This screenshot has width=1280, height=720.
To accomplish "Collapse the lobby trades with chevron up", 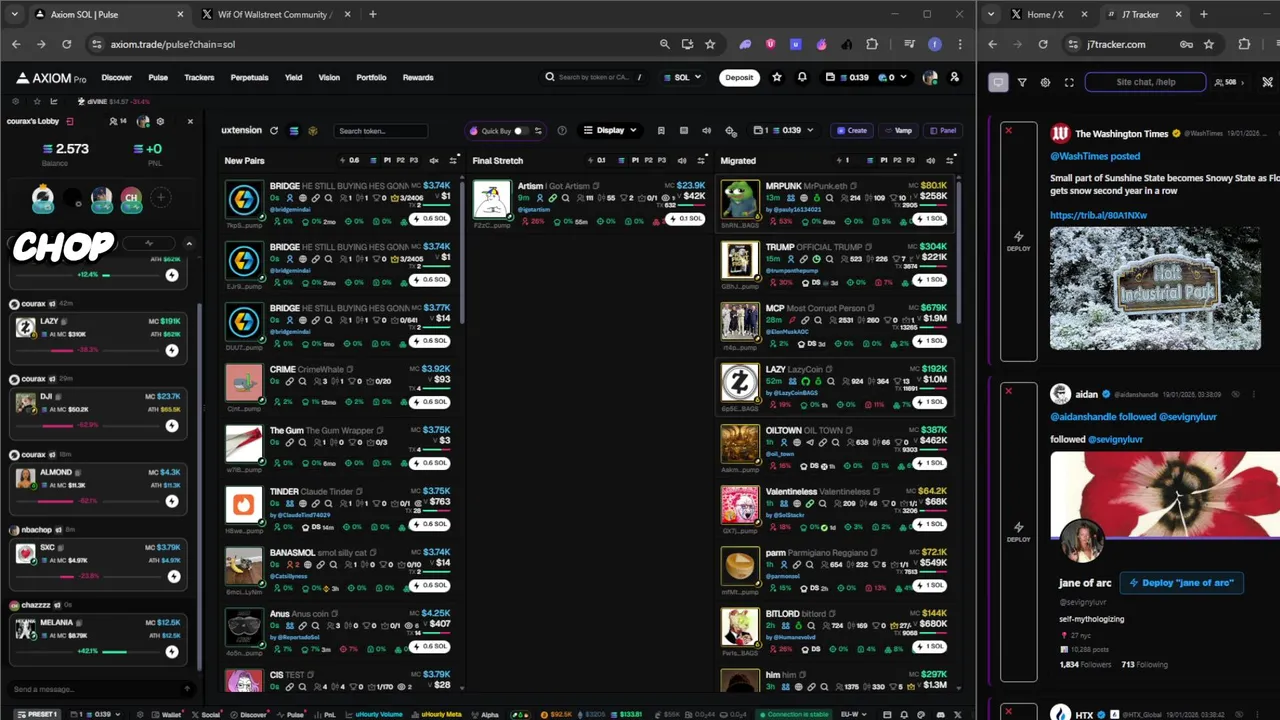I will pyautogui.click(x=189, y=243).
